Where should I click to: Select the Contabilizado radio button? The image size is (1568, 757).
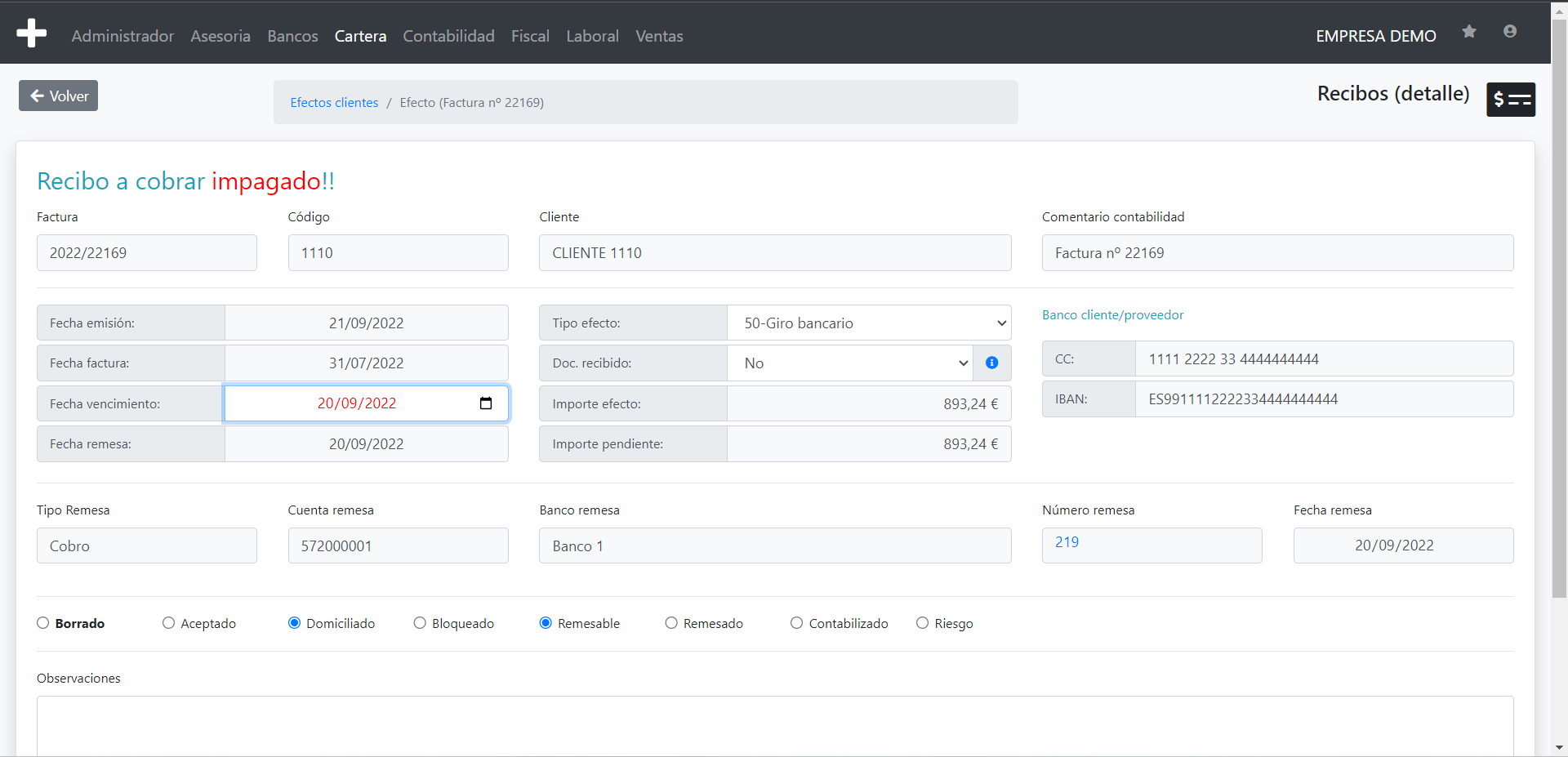[x=797, y=623]
